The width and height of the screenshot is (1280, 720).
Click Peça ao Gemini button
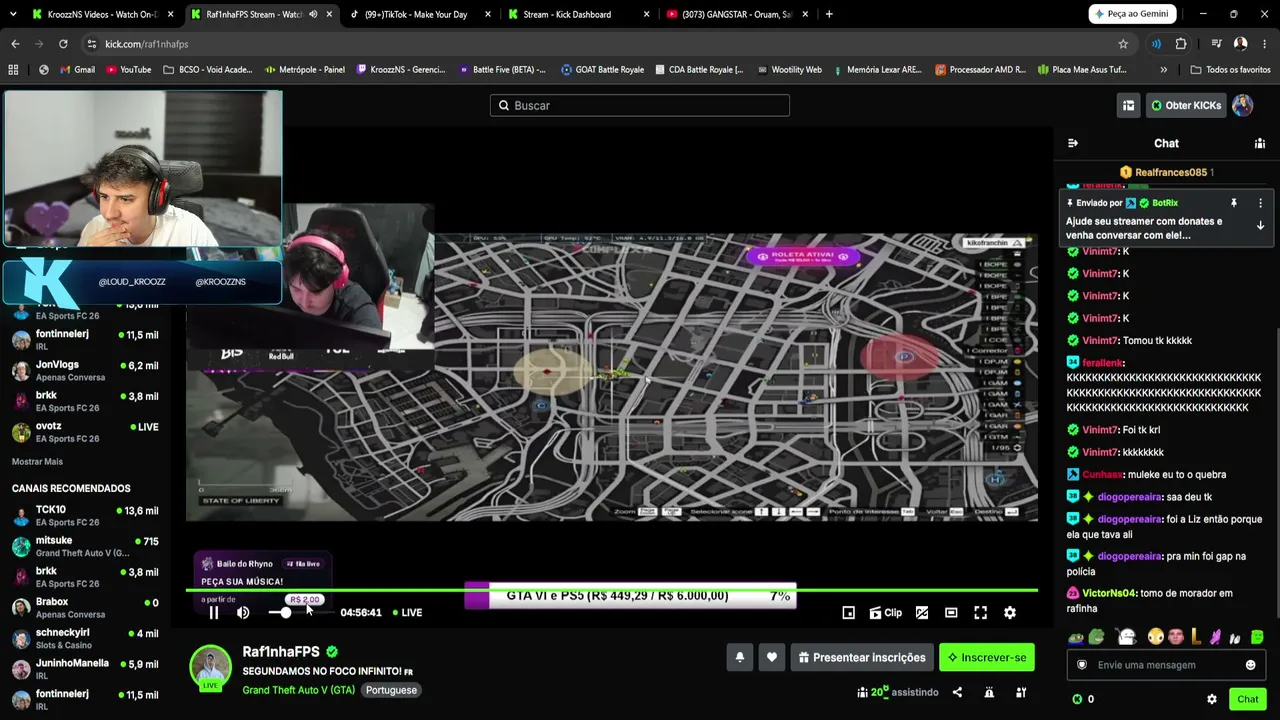coord(1131,14)
